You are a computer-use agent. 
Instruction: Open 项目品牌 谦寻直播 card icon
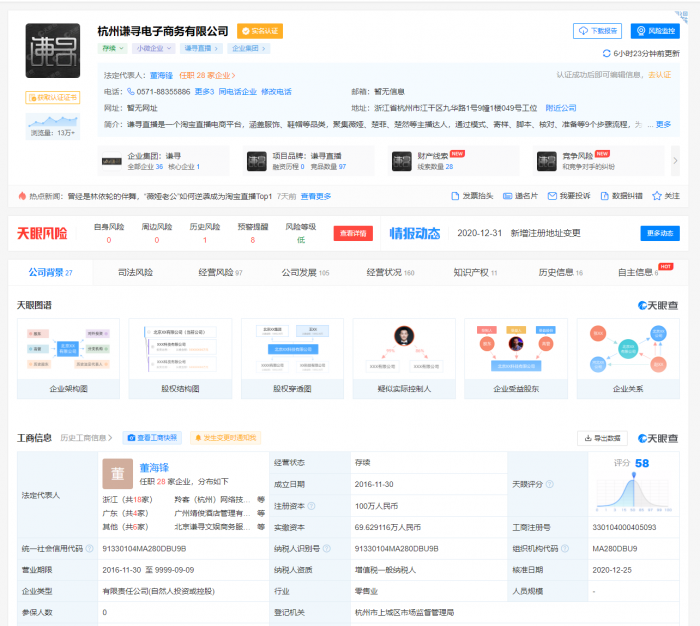257,161
